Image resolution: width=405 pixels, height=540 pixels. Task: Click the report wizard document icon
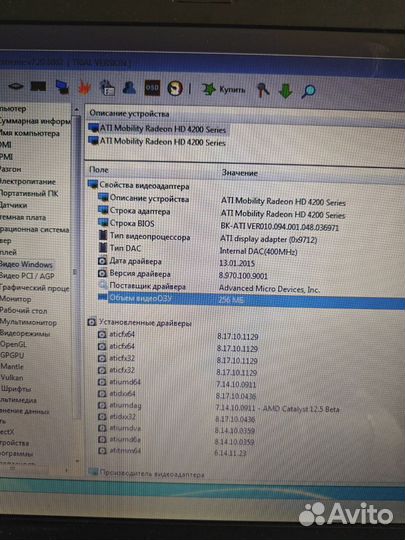tap(107, 88)
